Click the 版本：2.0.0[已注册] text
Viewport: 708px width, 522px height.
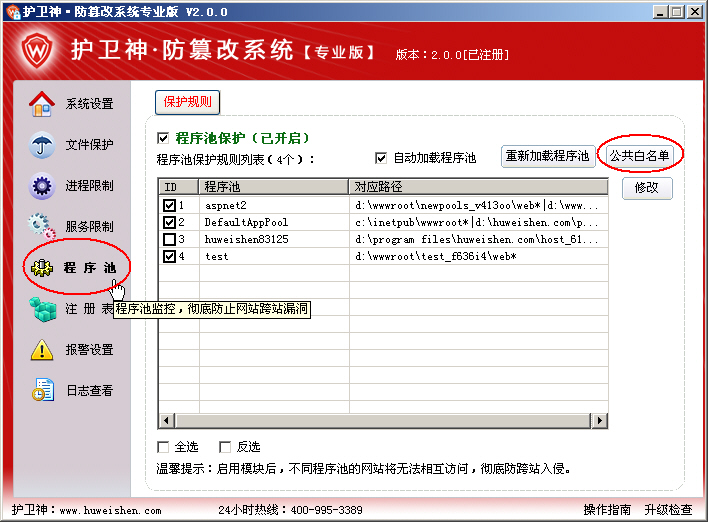(452, 55)
